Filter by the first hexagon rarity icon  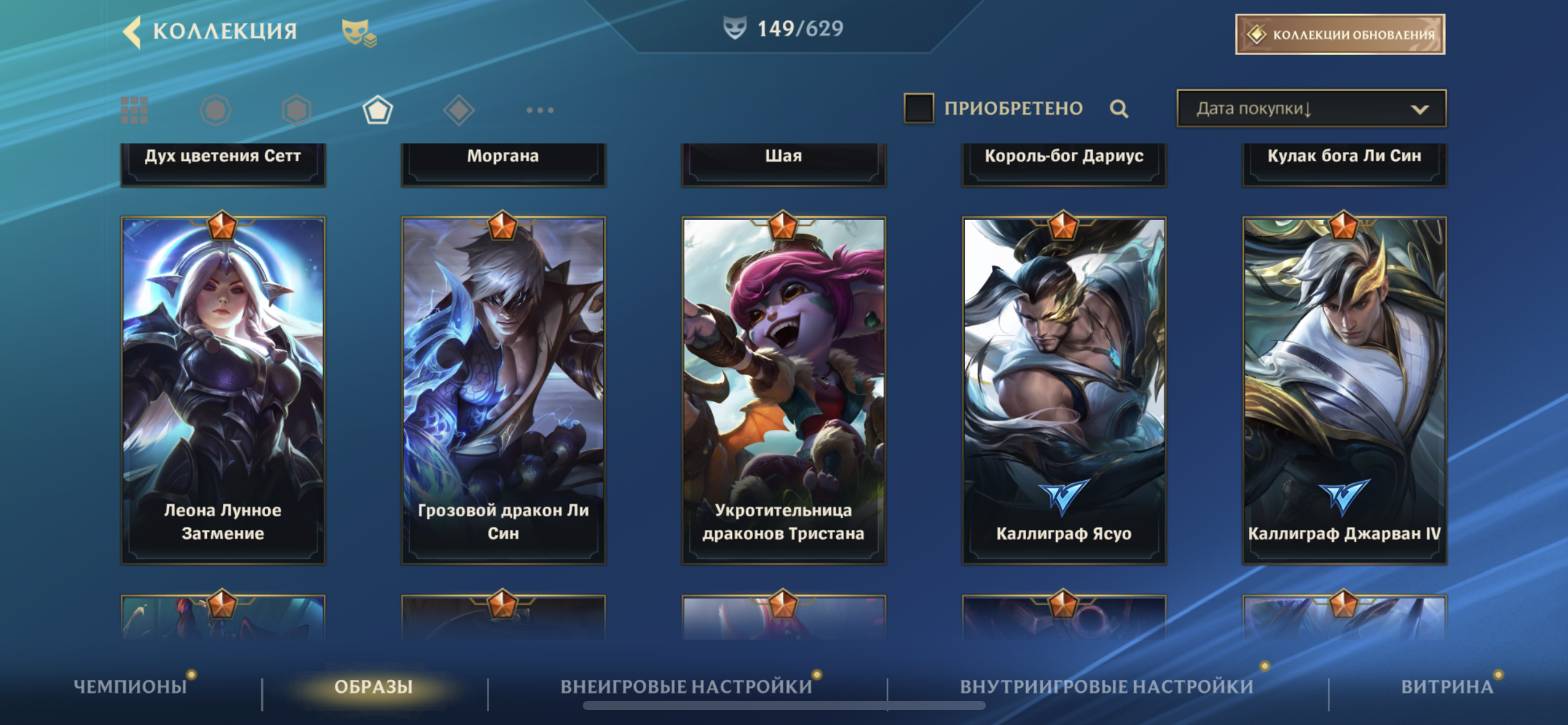tap(216, 110)
